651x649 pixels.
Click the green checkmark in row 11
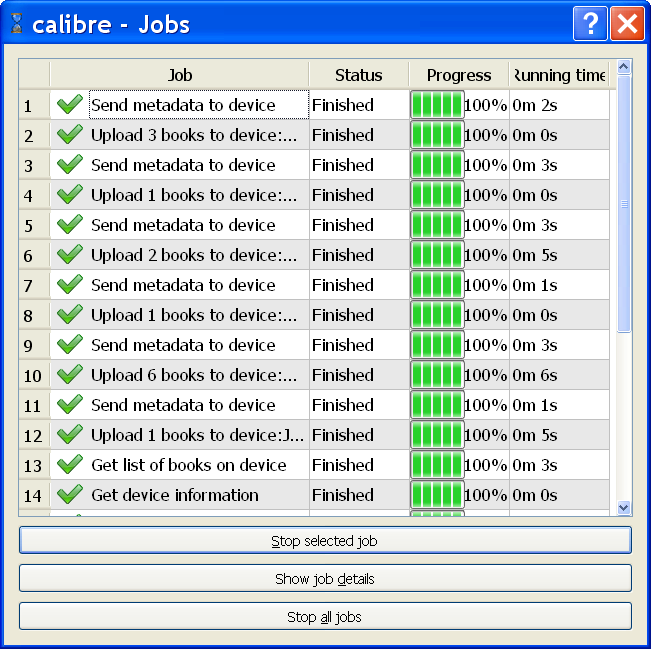pyautogui.click(x=70, y=404)
